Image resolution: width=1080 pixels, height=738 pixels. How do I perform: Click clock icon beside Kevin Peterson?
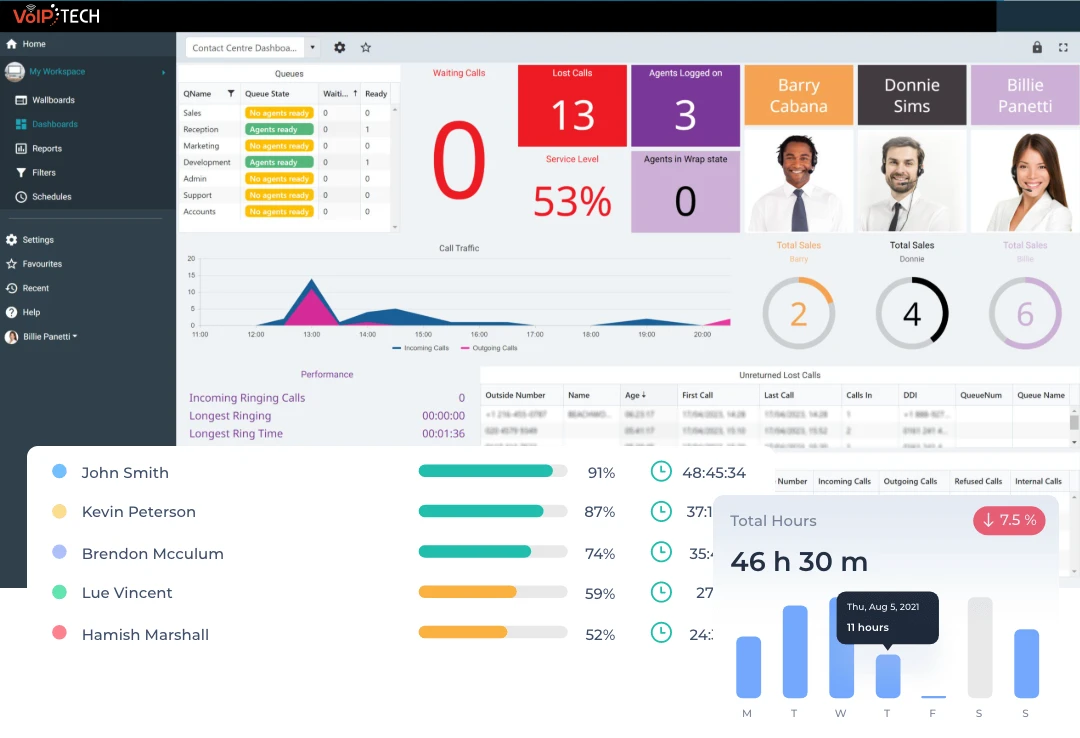coord(661,511)
